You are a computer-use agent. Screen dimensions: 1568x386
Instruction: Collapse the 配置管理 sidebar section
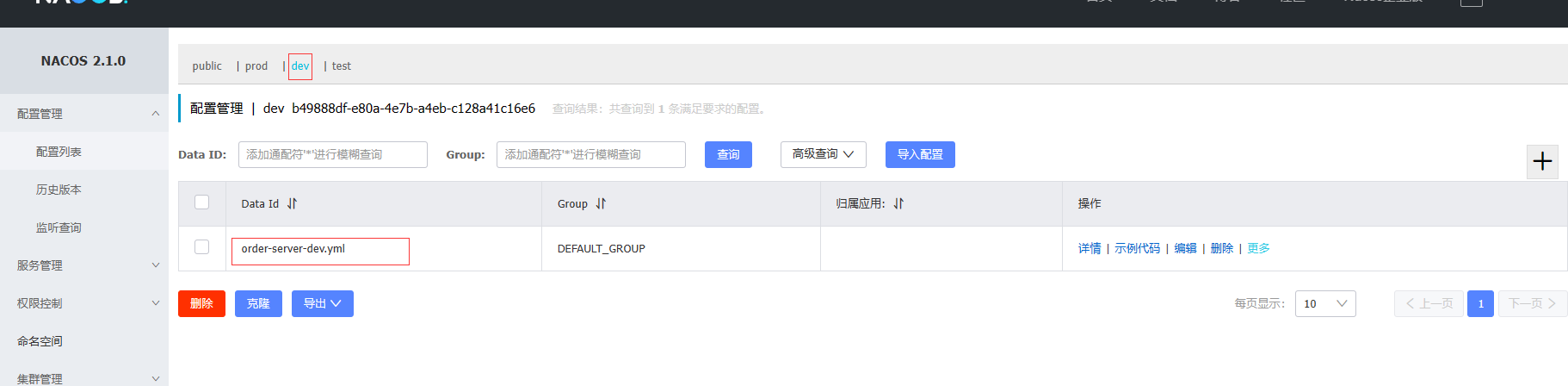click(156, 114)
